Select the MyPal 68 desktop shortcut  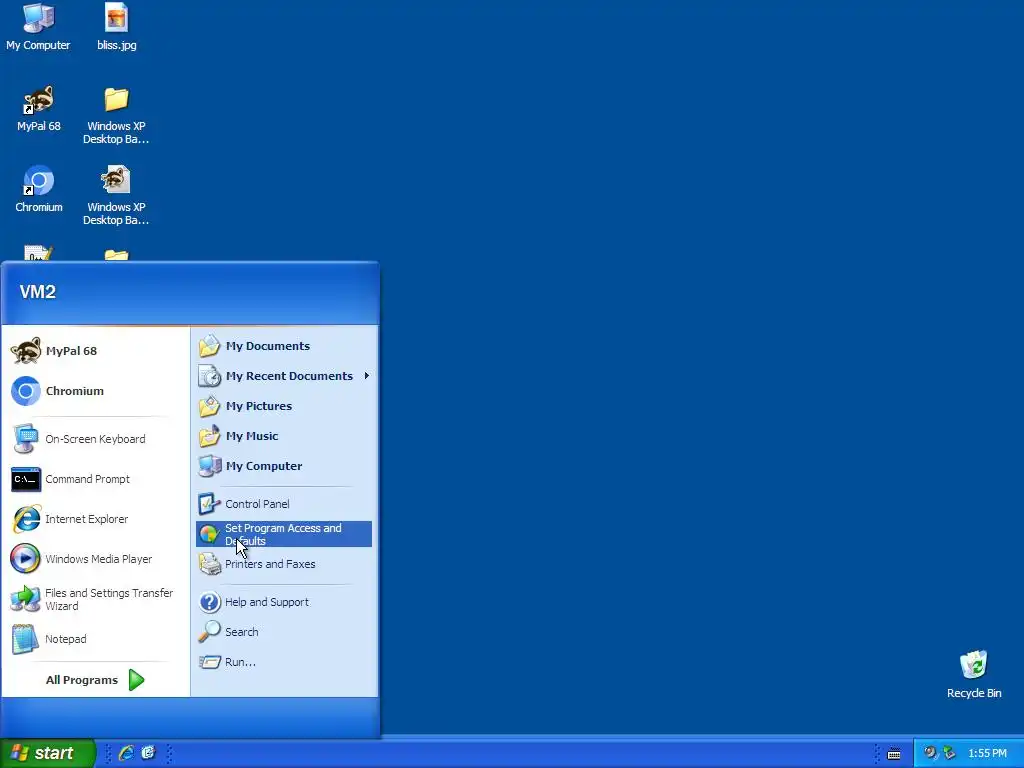(39, 108)
